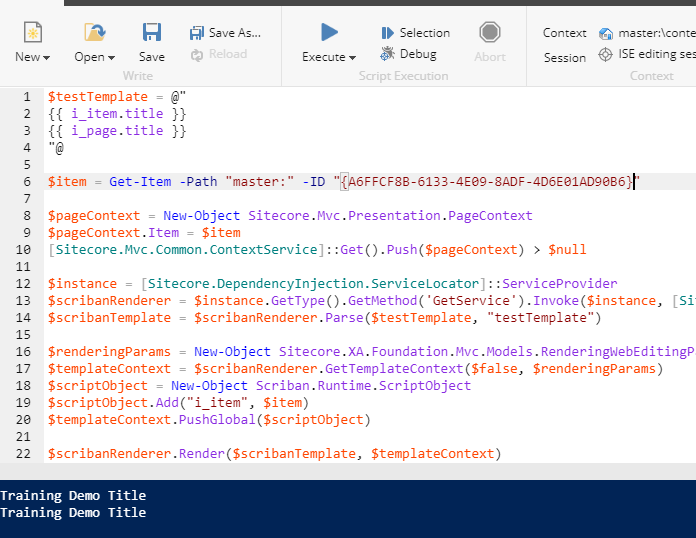Click second Training Demo Title output line
Image resolution: width=696 pixels, height=538 pixels.
click(x=73, y=513)
